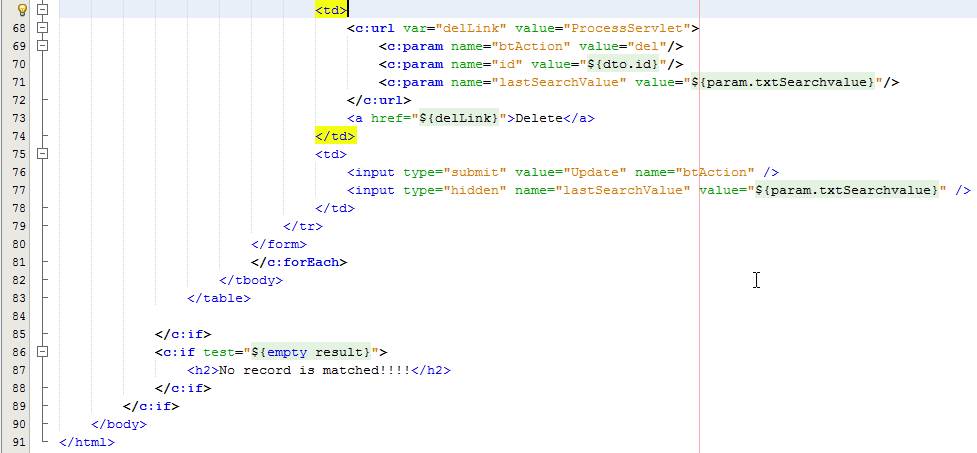This screenshot has height=453, width=977.
Task: Click line number 73 in the gutter
Action: (x=19, y=118)
